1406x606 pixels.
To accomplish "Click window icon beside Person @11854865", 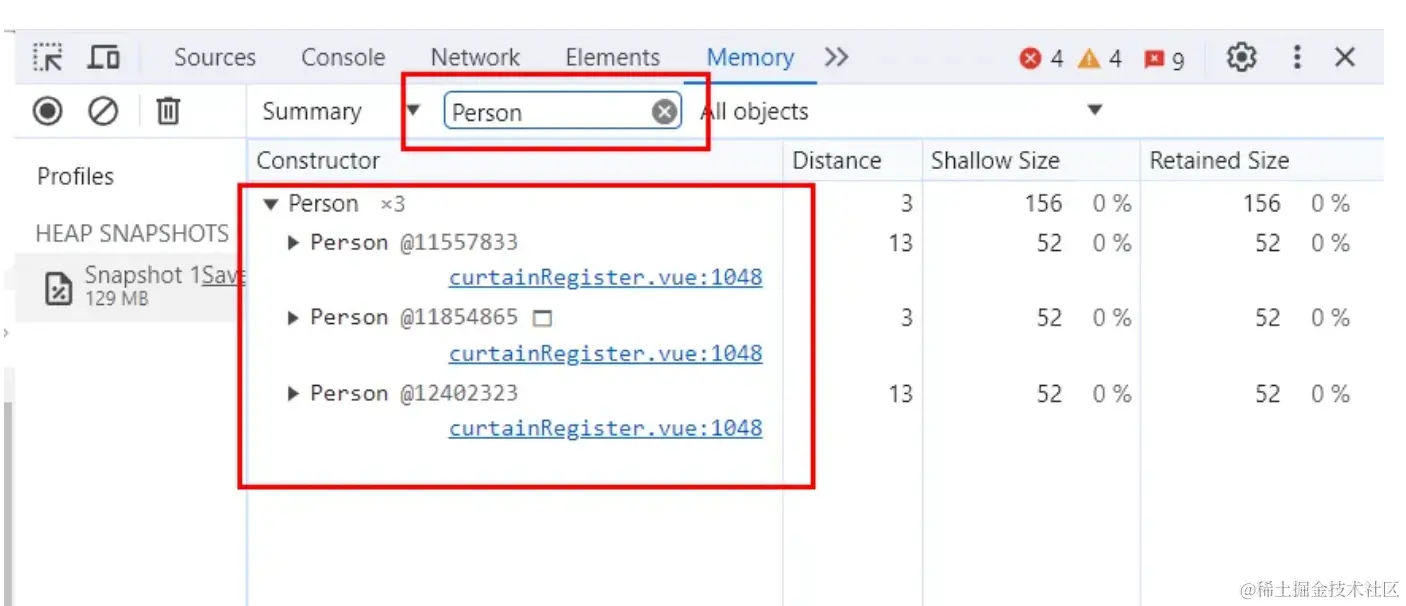I will [x=542, y=319].
